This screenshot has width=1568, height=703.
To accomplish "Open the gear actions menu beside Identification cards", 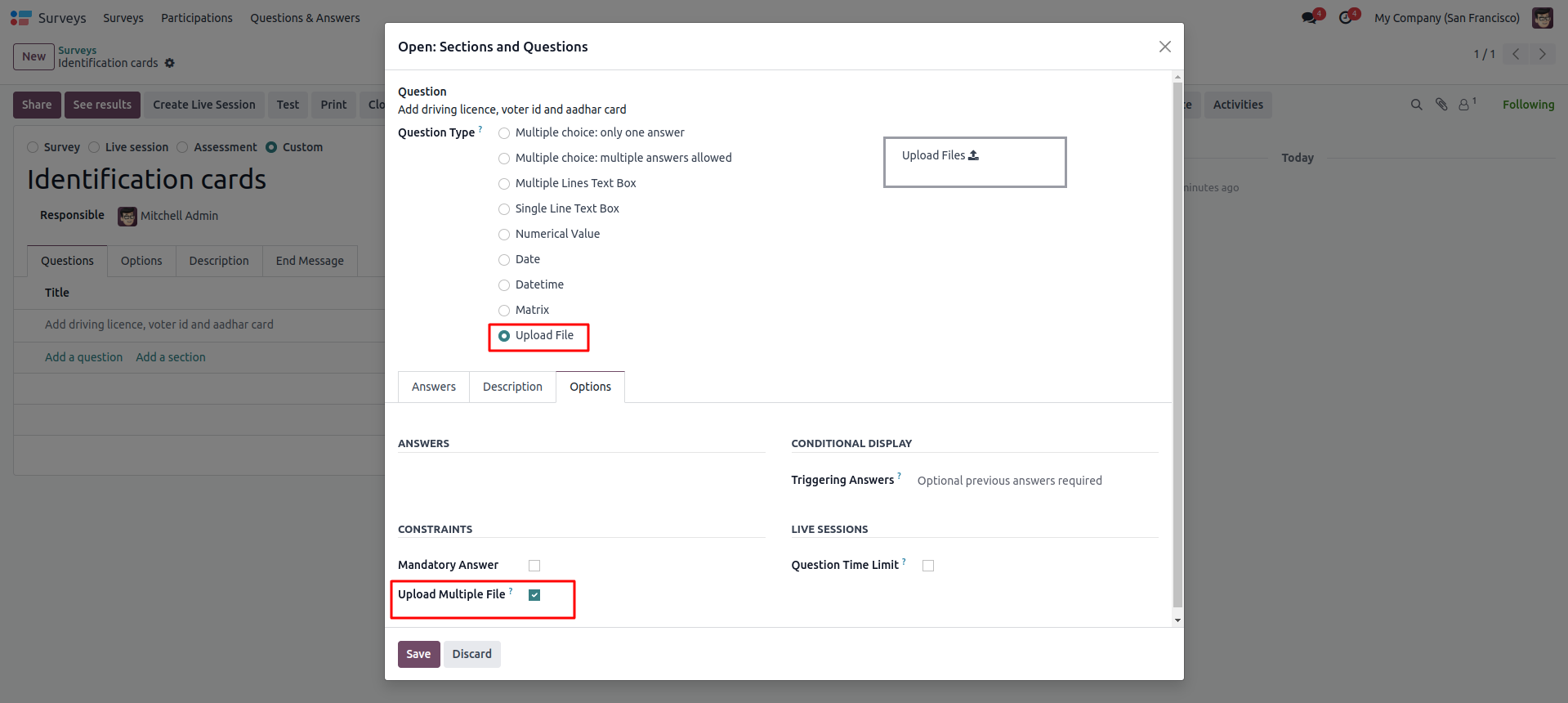I will [x=170, y=63].
